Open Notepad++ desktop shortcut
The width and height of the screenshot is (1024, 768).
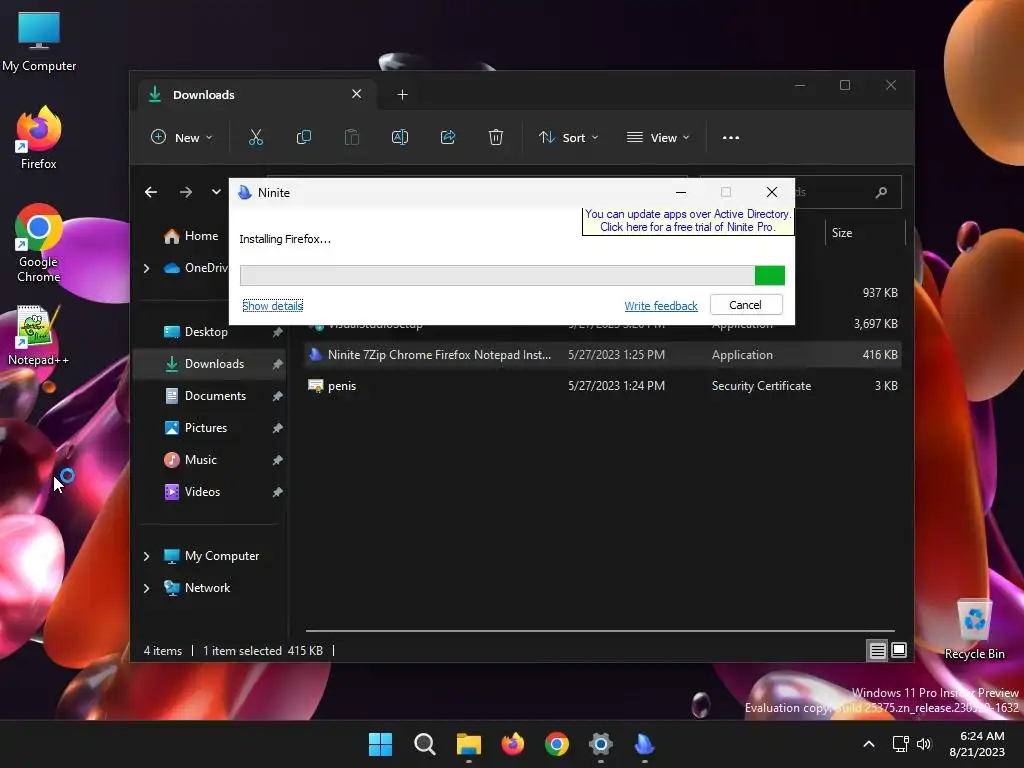coord(38,336)
